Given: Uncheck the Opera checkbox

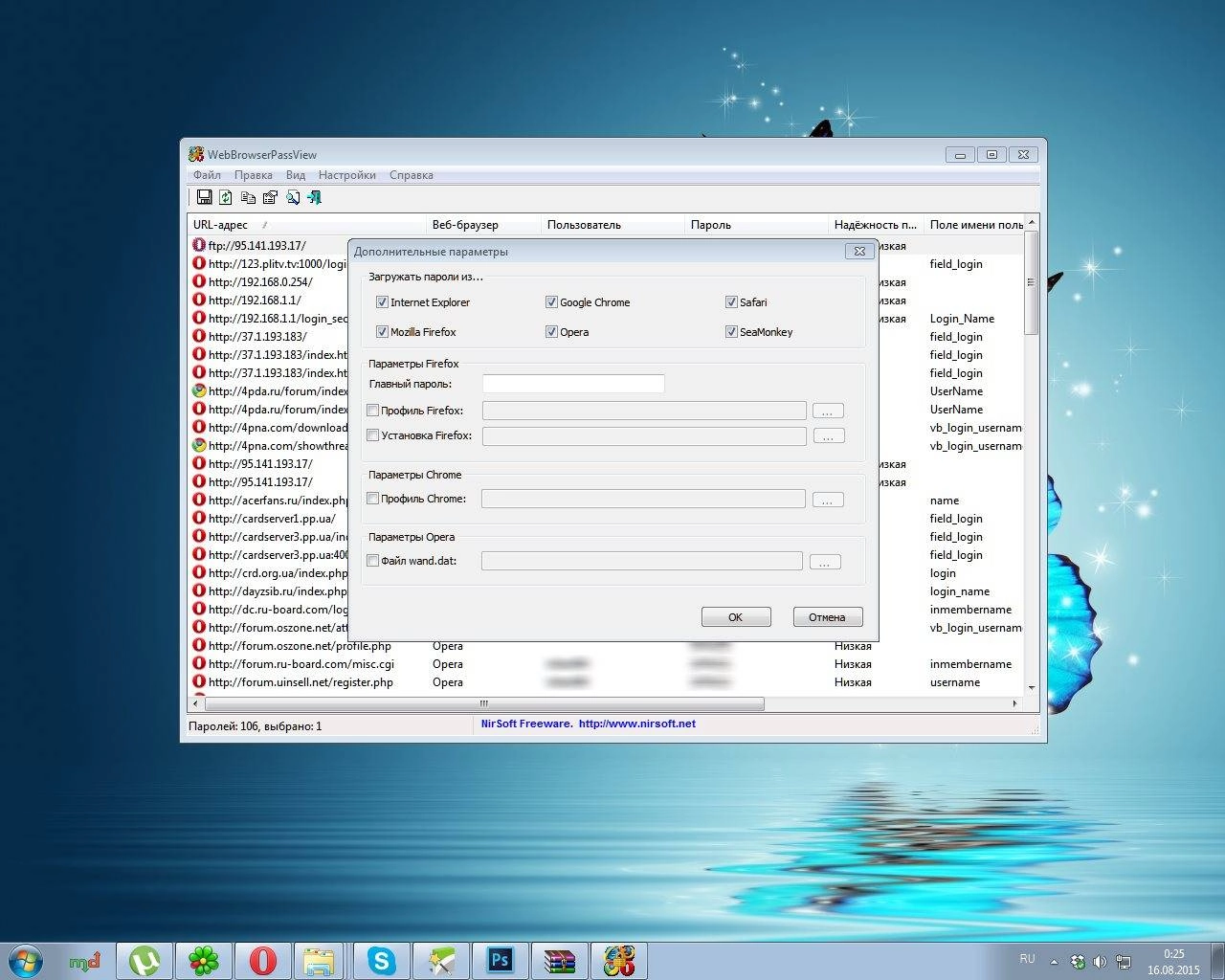Looking at the screenshot, I should click(x=551, y=331).
